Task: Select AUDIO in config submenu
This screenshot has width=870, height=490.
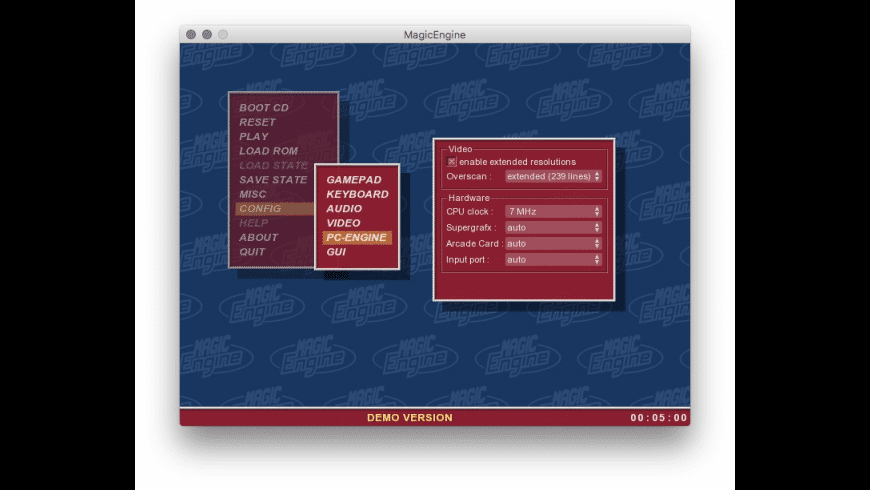Action: coord(343,209)
